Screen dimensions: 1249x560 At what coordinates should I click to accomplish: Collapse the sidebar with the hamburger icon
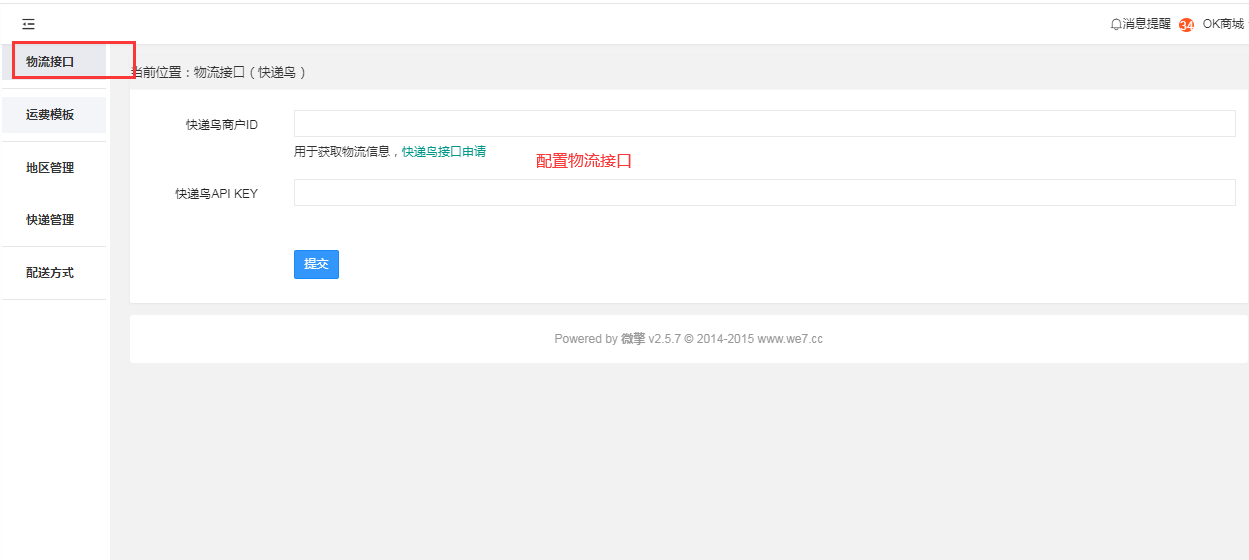coord(28,24)
